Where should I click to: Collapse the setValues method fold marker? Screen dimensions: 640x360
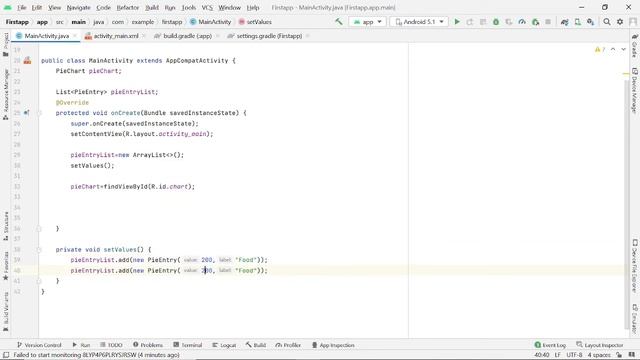(x=39, y=249)
